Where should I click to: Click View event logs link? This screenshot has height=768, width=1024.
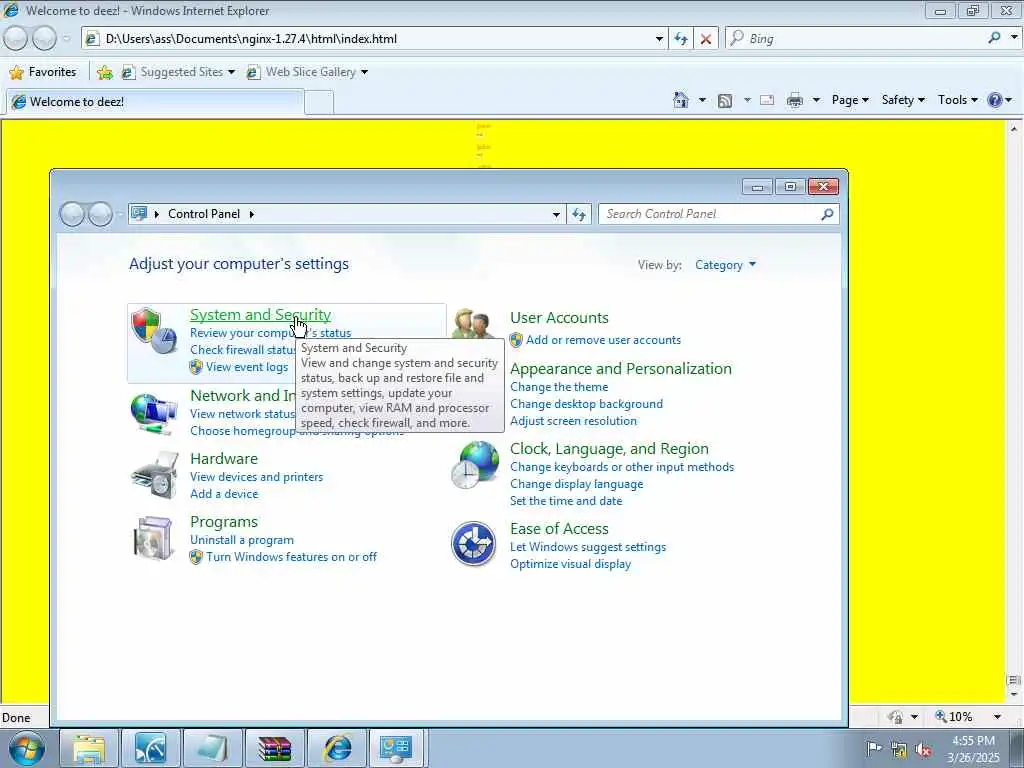click(247, 367)
